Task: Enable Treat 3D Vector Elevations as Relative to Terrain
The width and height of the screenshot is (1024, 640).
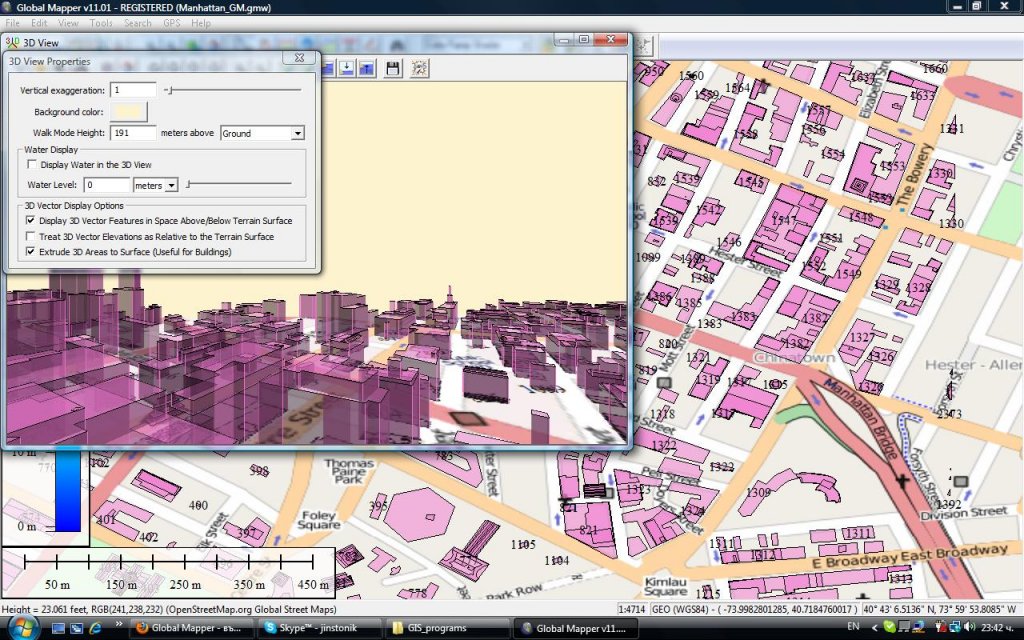Action: click(31, 236)
